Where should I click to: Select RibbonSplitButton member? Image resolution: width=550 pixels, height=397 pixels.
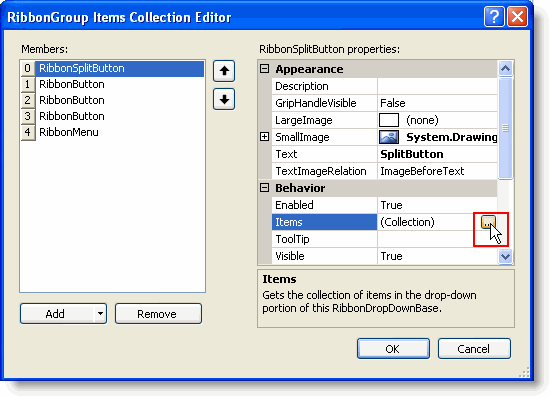click(x=120, y=68)
